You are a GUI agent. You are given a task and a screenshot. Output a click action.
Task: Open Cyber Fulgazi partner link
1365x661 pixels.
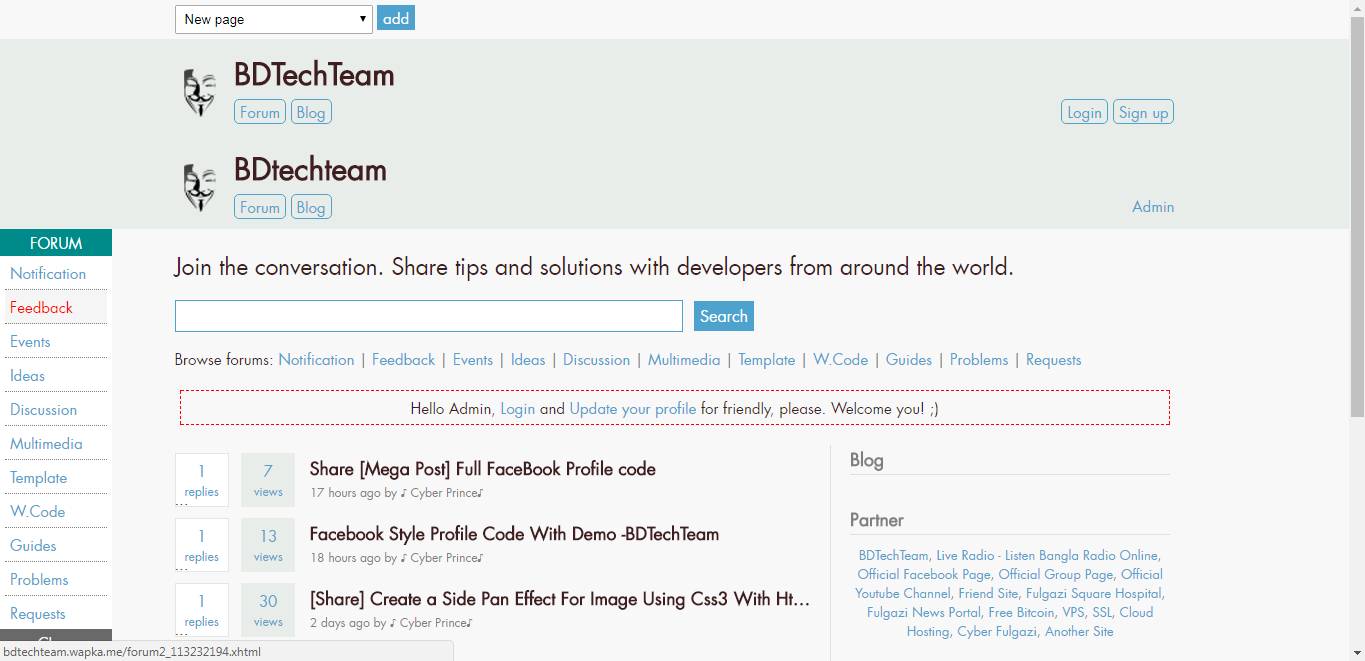tap(997, 631)
